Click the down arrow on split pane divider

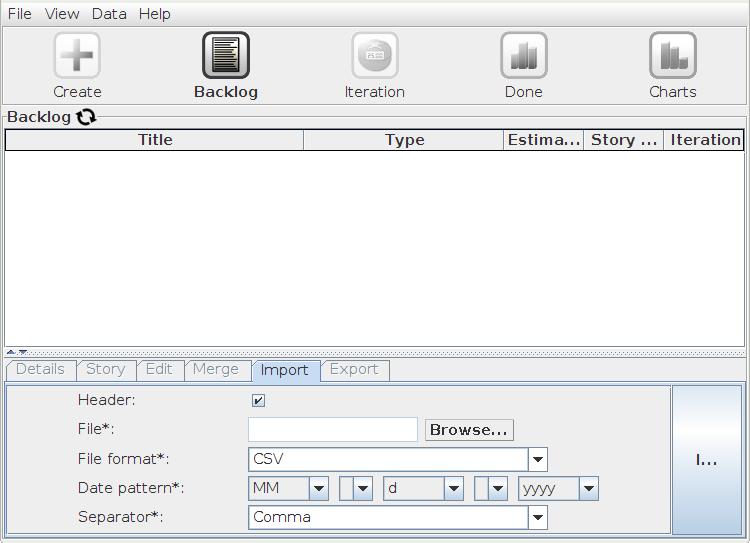point(22,352)
